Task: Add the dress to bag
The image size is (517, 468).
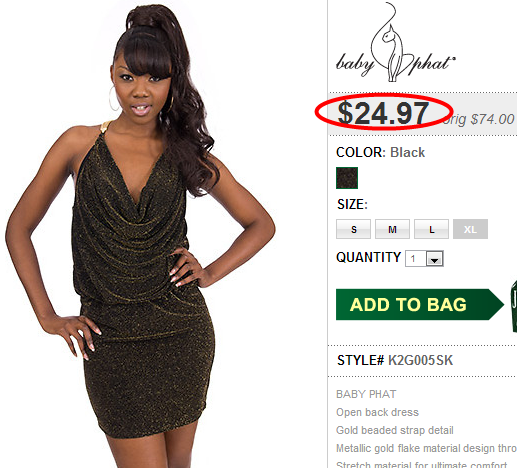Action: click(x=420, y=305)
